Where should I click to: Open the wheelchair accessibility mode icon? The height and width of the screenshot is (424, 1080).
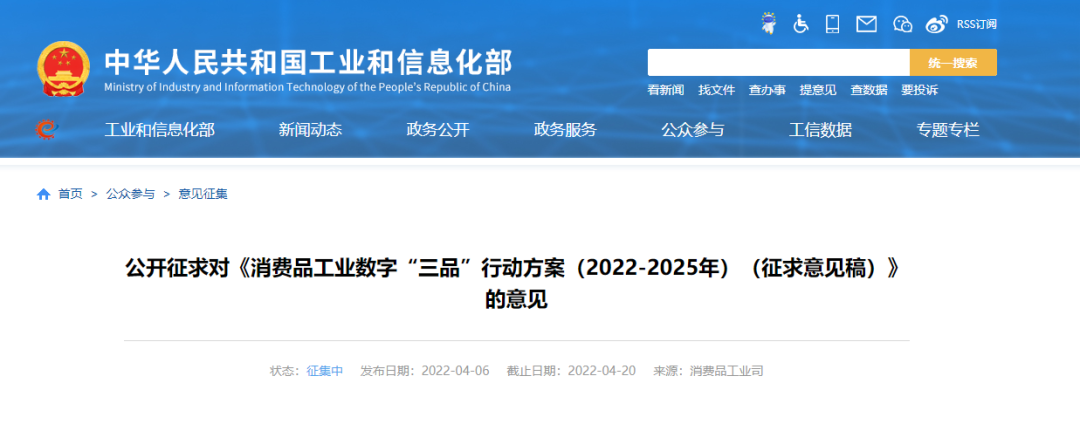click(x=801, y=24)
